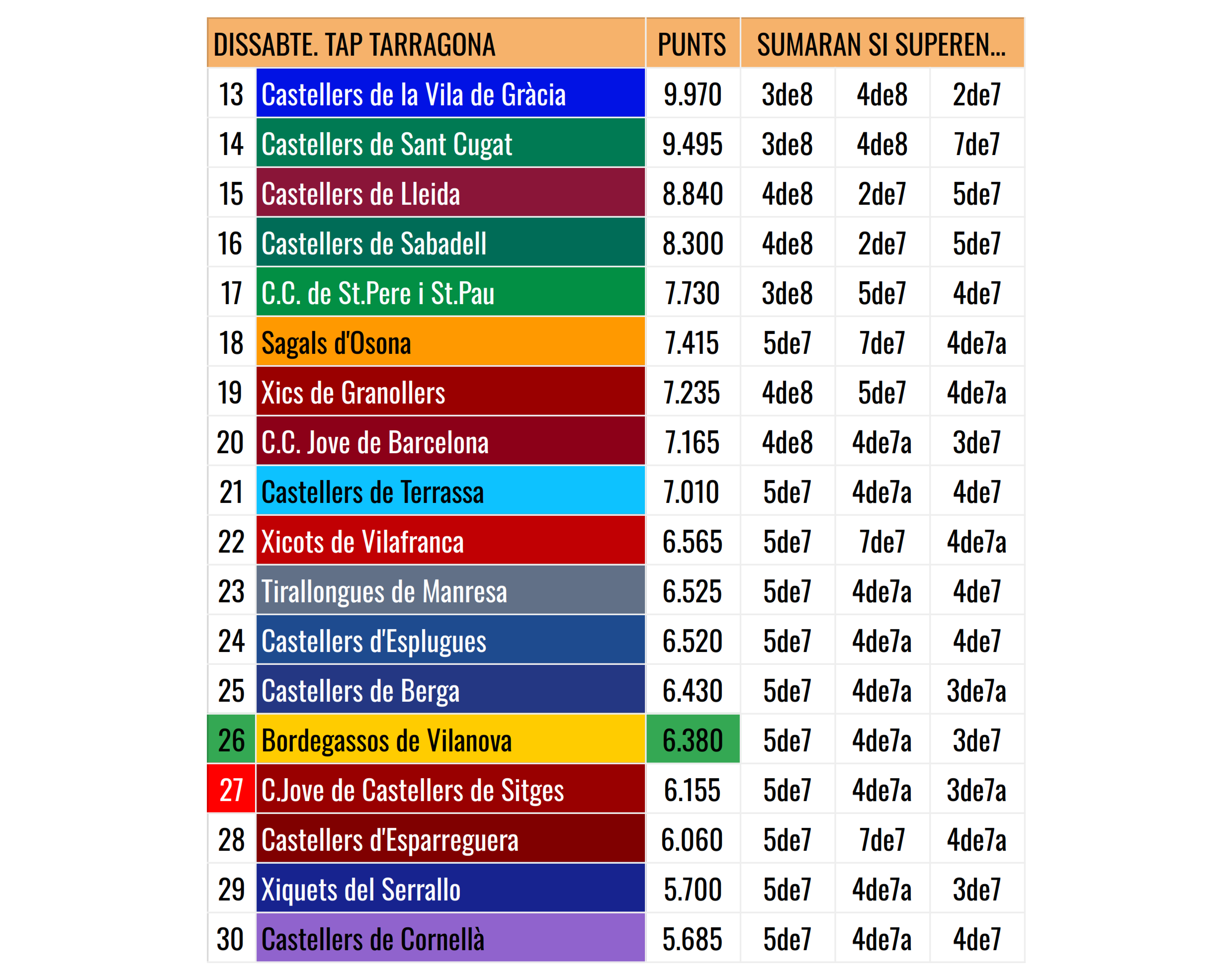Click the Castellers de la Vila de Gràcia cell

tap(450, 93)
